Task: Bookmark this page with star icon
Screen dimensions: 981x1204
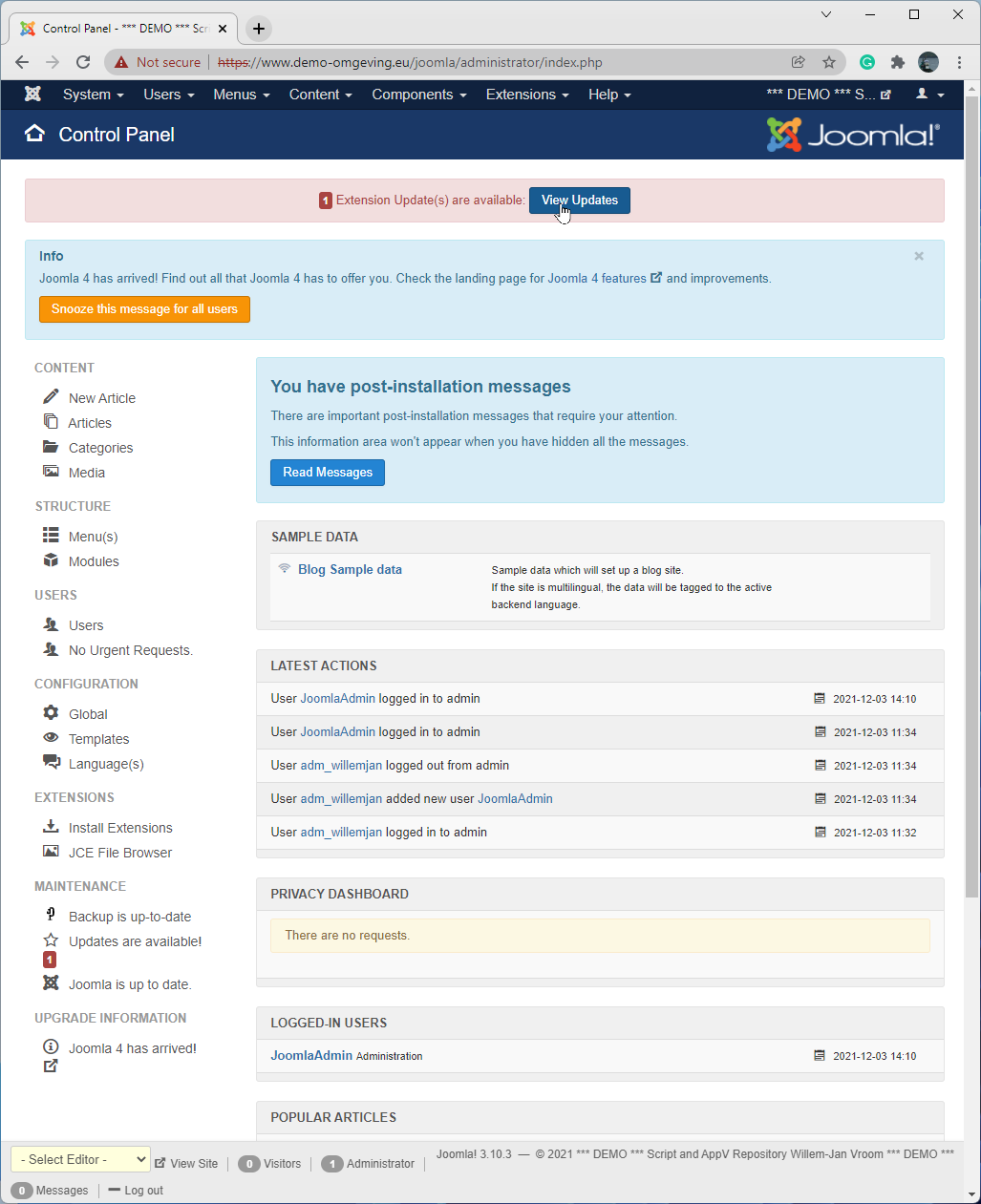Action: [x=828, y=62]
